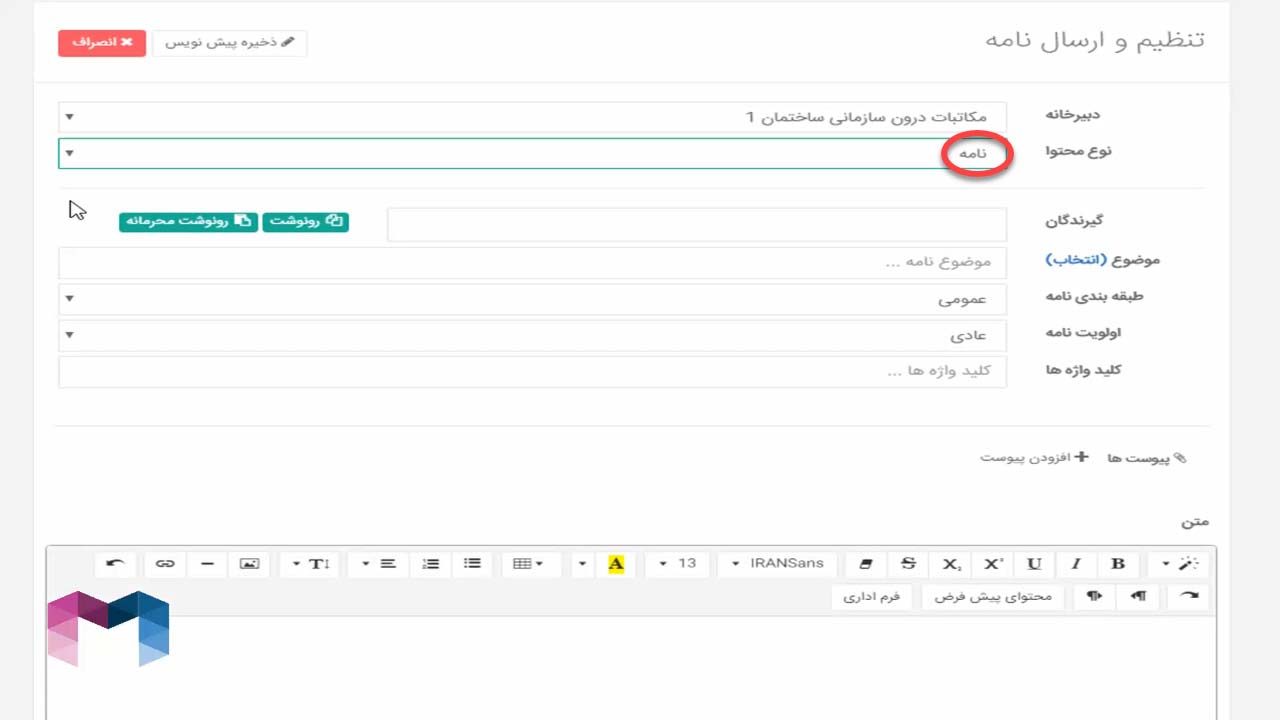This screenshot has width=1280, height=720.
Task: Click the فرم اداری official form button
Action: 871,597
